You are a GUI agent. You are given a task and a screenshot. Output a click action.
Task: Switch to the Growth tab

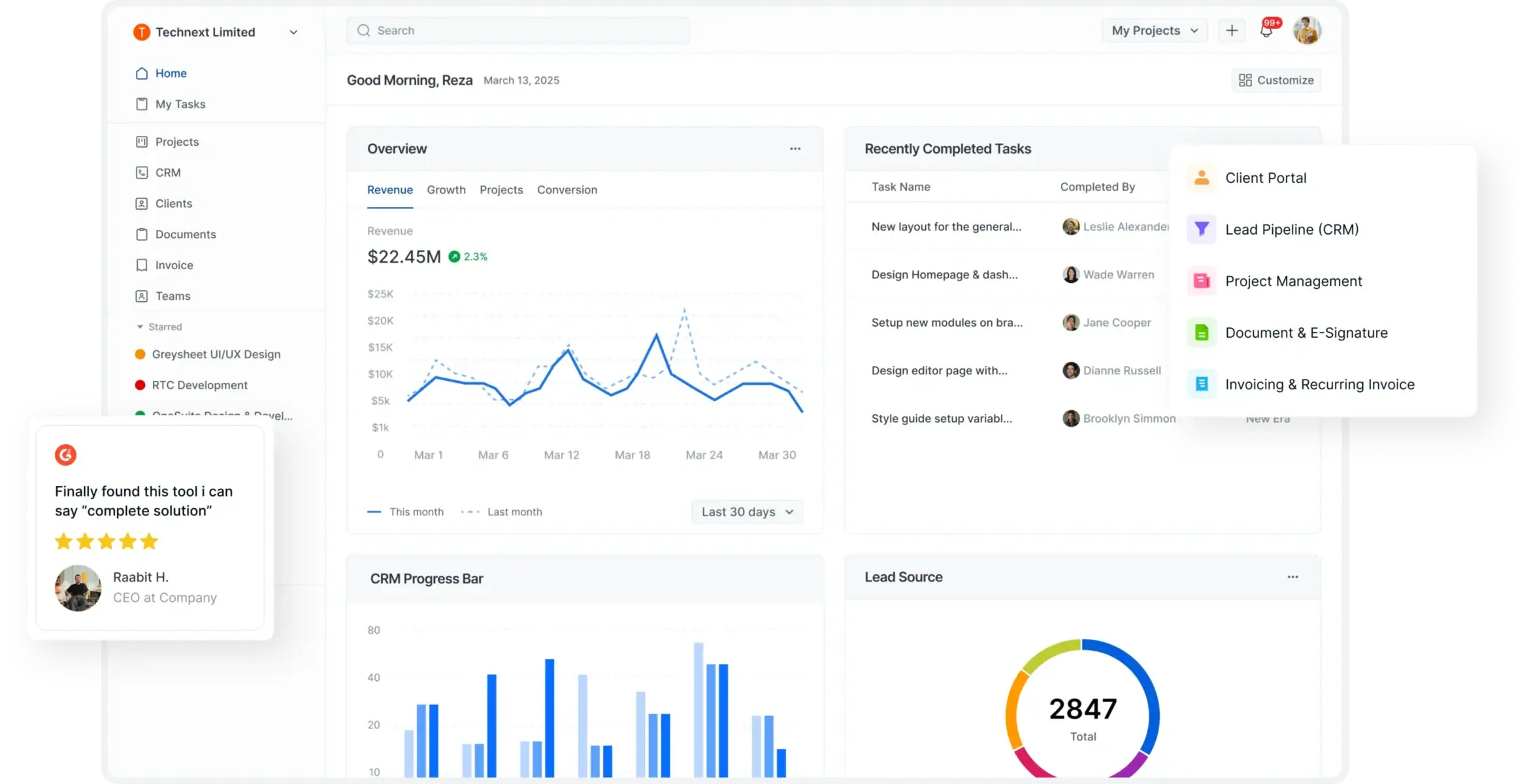click(446, 190)
